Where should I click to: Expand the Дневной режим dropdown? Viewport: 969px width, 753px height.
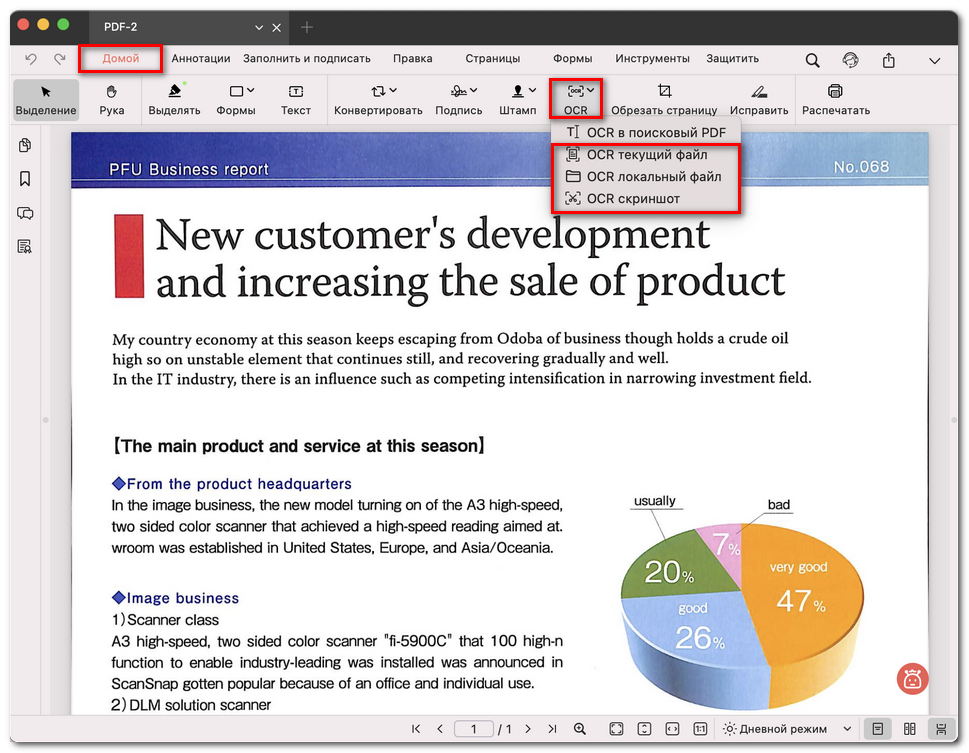847,729
